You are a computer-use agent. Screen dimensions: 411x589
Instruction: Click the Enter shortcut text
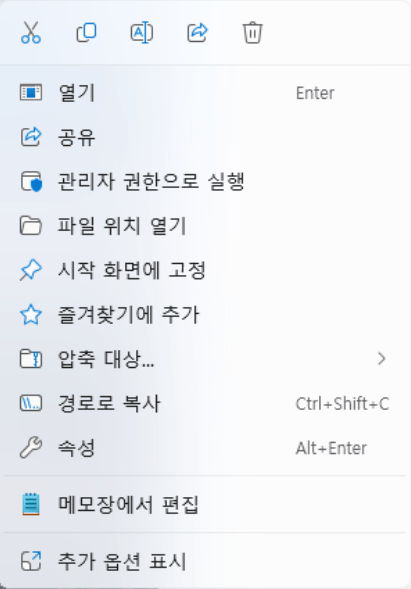[315, 93]
